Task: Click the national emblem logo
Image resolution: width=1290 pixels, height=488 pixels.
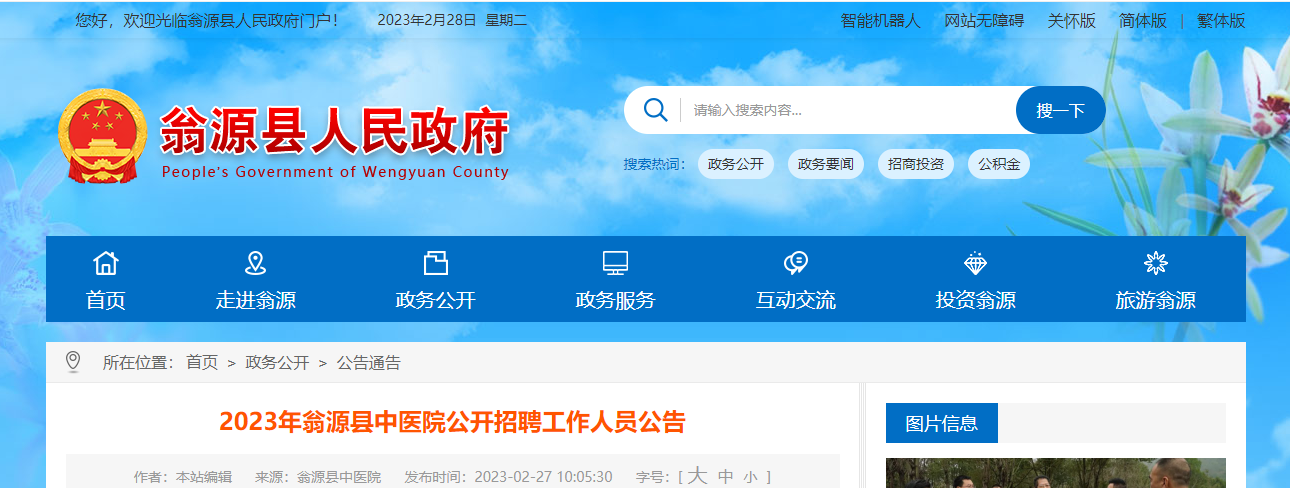Action: pyautogui.click(x=103, y=136)
